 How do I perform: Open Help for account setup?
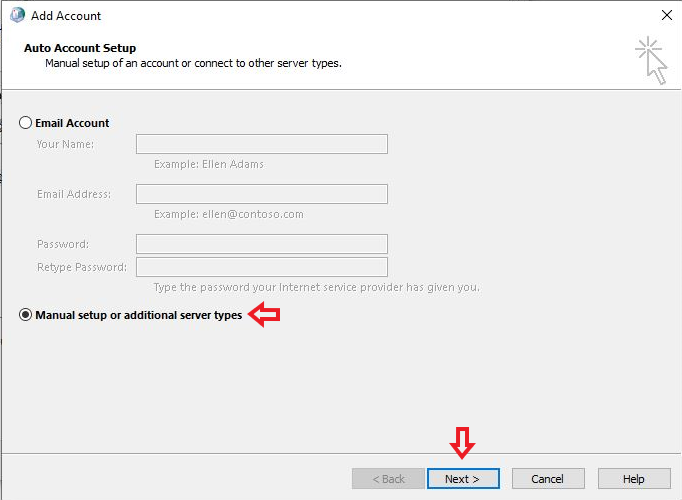pyautogui.click(x=634, y=479)
